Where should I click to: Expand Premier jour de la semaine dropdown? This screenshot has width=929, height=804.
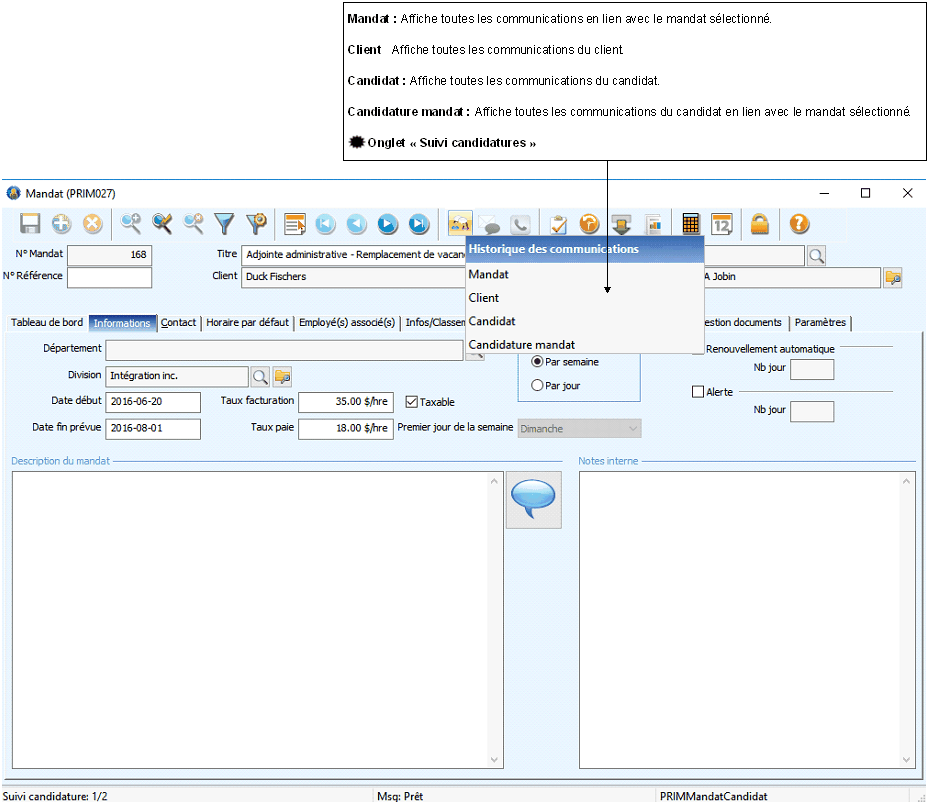click(x=632, y=428)
